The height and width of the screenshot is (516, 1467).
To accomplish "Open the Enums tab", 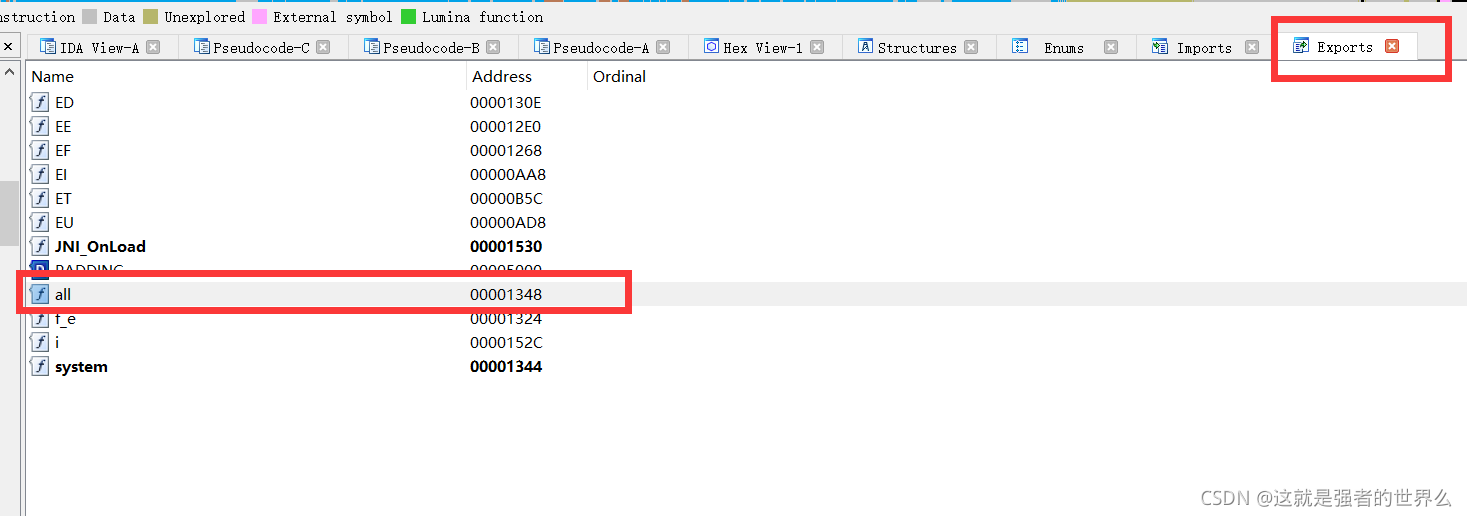I will tap(1066, 47).
